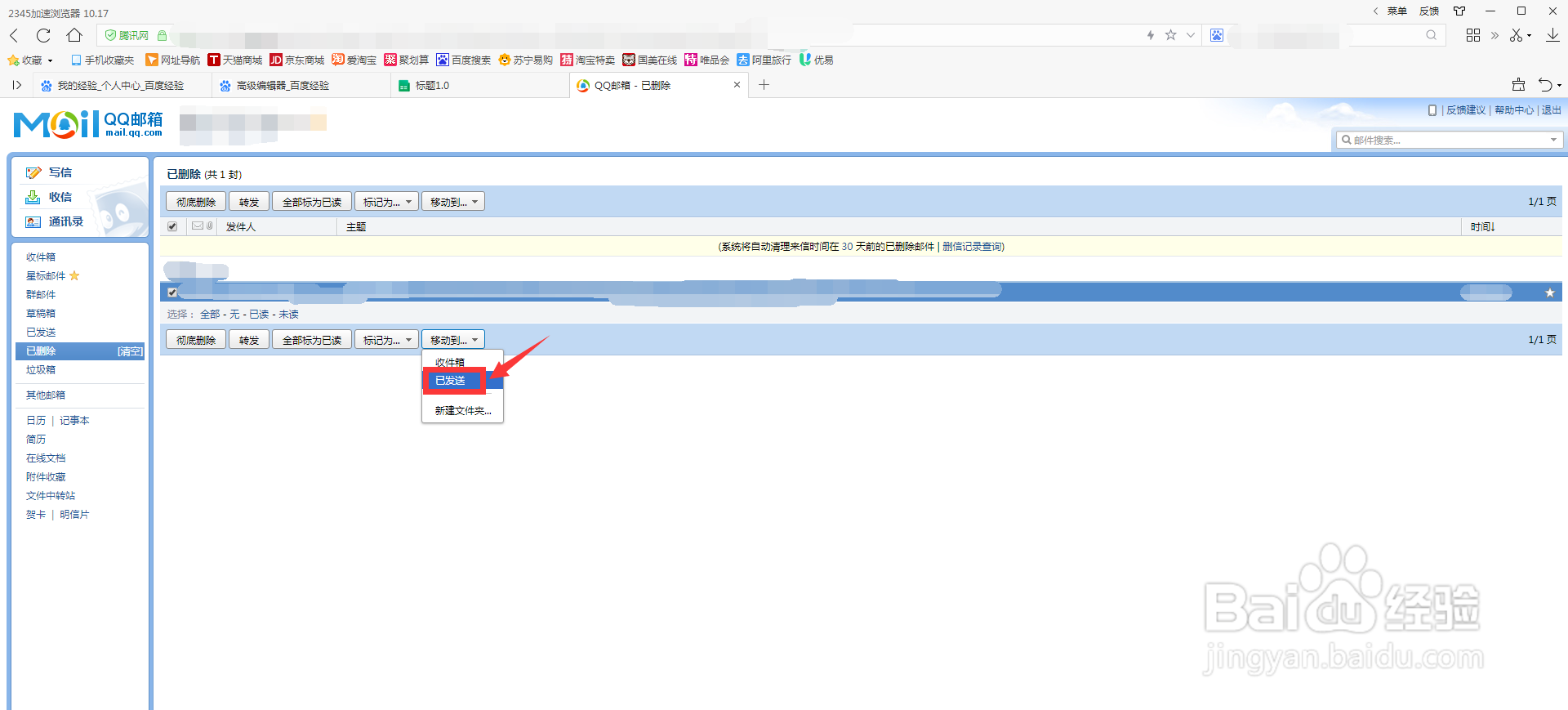Click the scissors screenshot tool icon
Viewport: 1568px width, 710px height.
1517,35
